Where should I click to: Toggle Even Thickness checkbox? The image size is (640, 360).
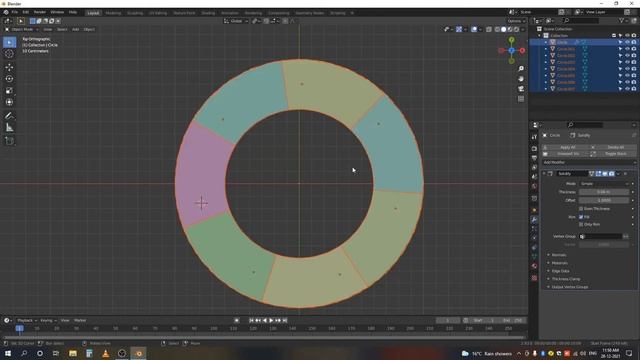pyautogui.click(x=581, y=209)
